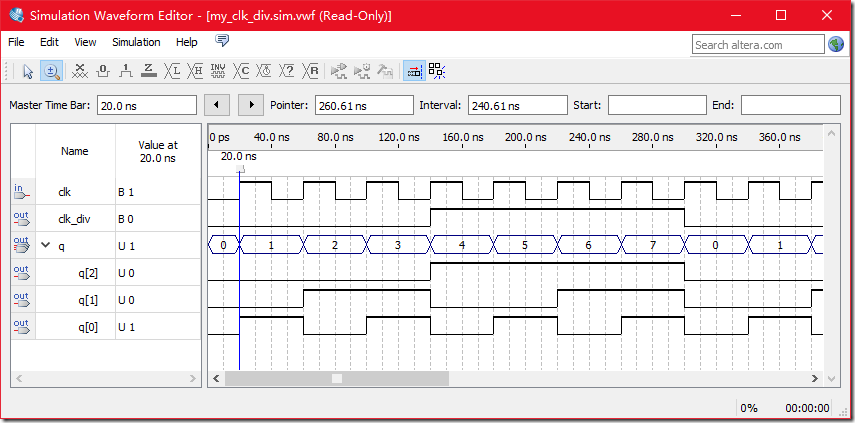Screen dimensions: 855x423
Task: Click the Master Time Bar field
Action: 146,105
